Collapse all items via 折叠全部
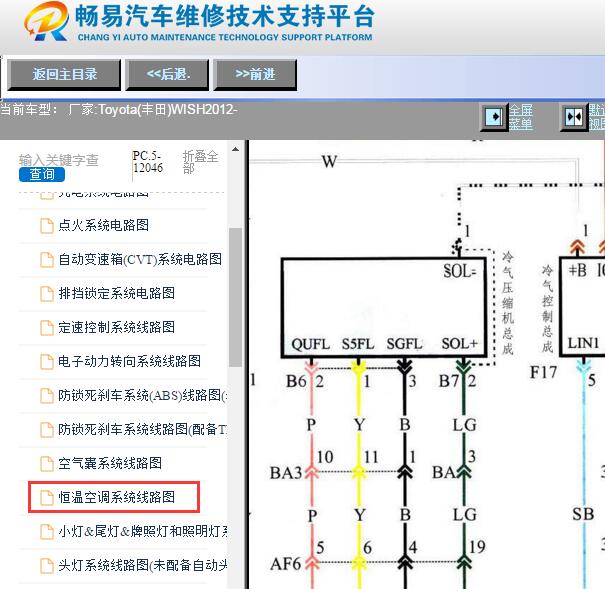The height and width of the screenshot is (589, 605). [x=200, y=162]
